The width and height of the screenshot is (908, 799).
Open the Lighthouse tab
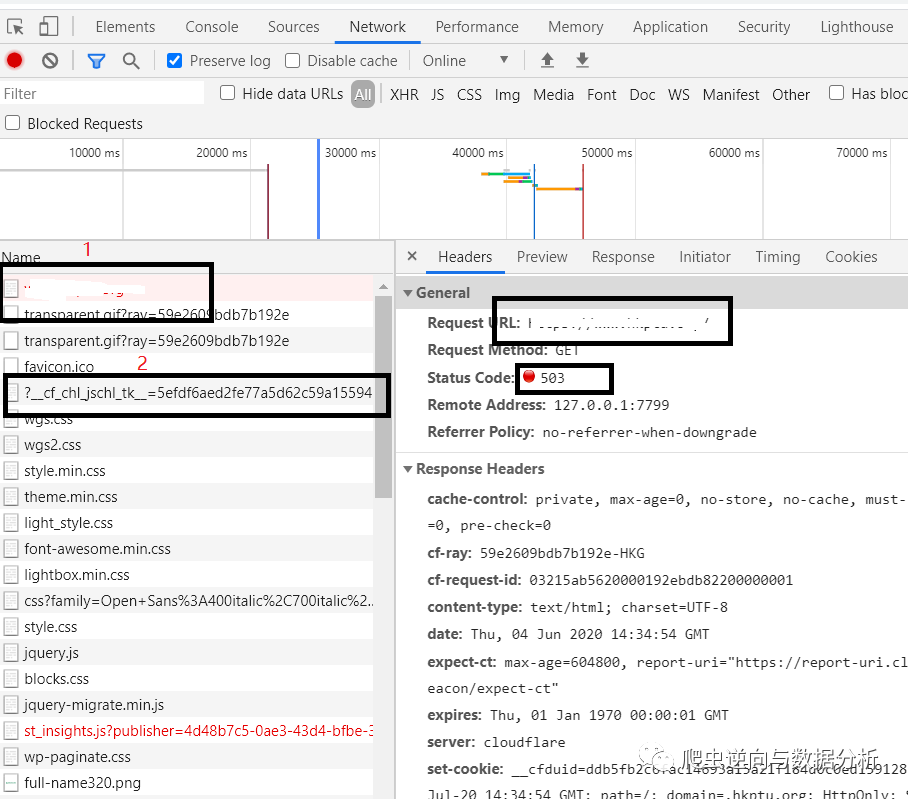pos(856,27)
